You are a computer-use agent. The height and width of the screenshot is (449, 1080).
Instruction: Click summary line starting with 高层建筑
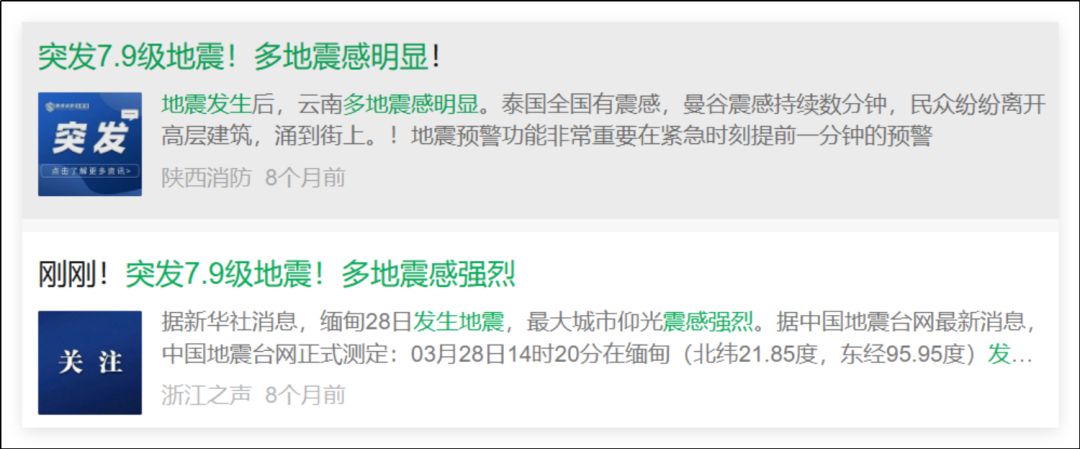[x=547, y=136]
